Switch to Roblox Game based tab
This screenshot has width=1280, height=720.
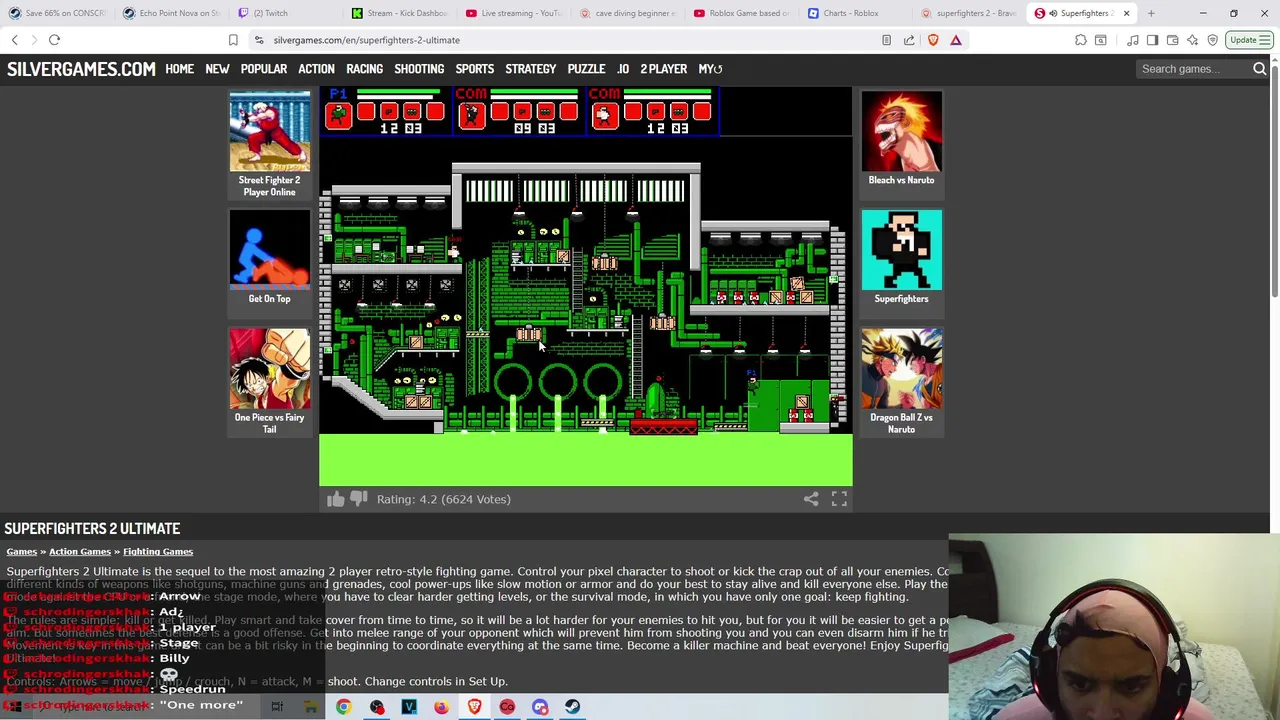740,13
